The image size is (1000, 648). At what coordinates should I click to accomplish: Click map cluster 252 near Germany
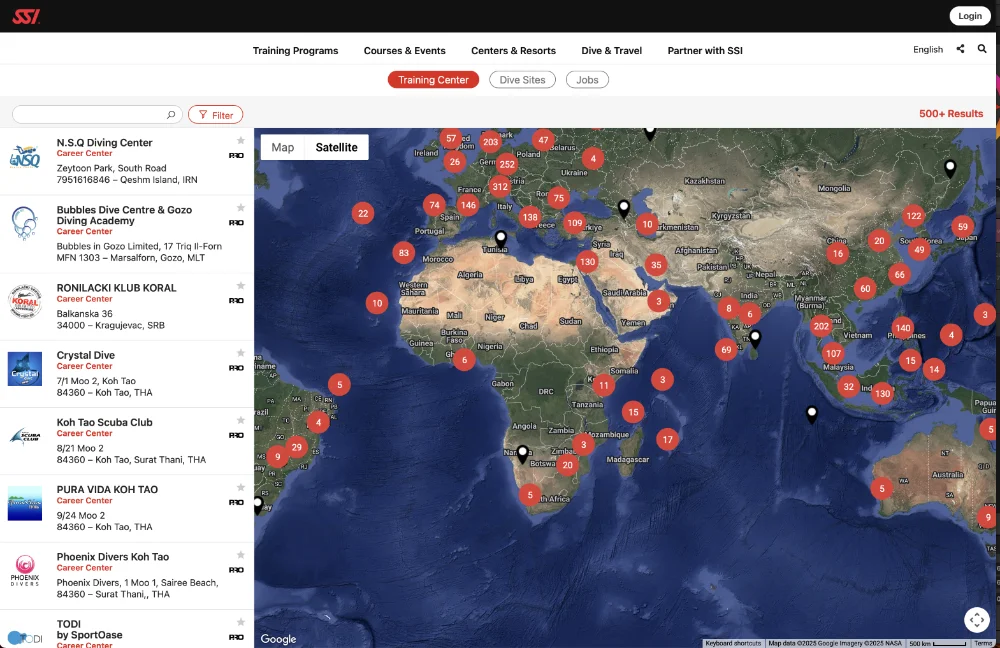507,165
